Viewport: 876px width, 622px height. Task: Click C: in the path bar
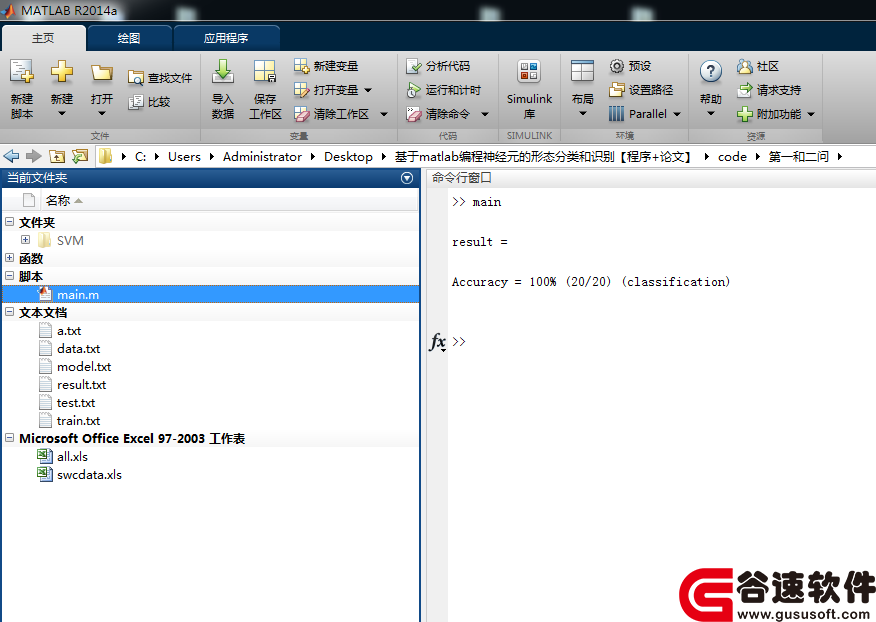coord(140,156)
